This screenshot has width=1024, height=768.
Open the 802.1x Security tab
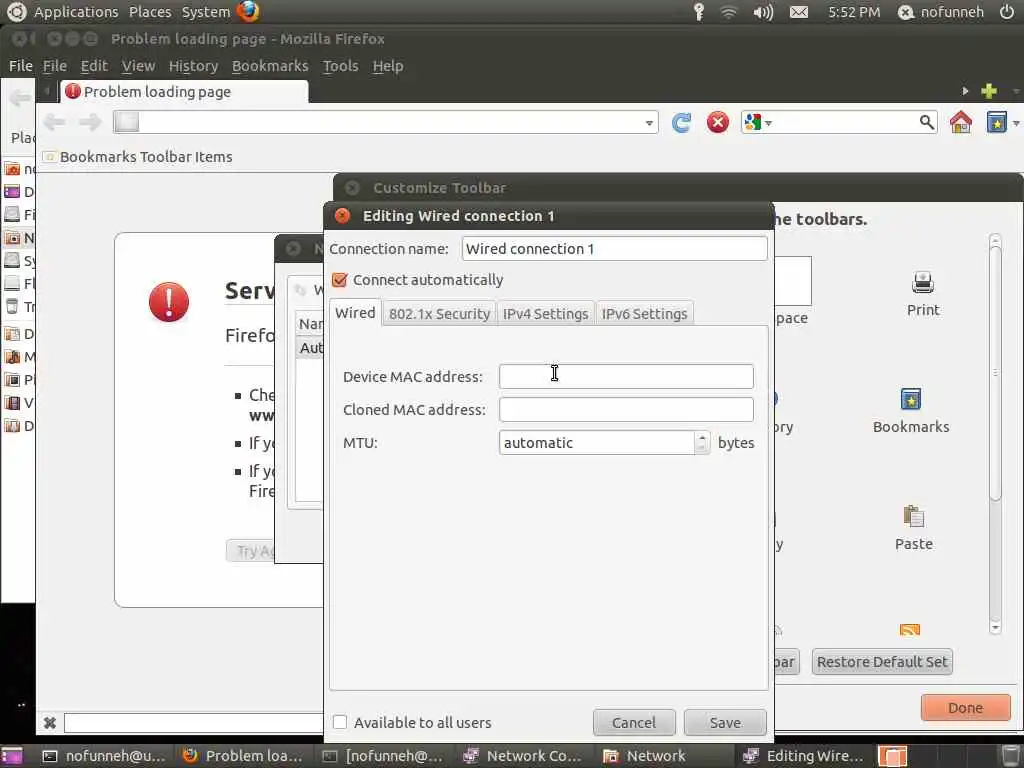pyautogui.click(x=439, y=314)
